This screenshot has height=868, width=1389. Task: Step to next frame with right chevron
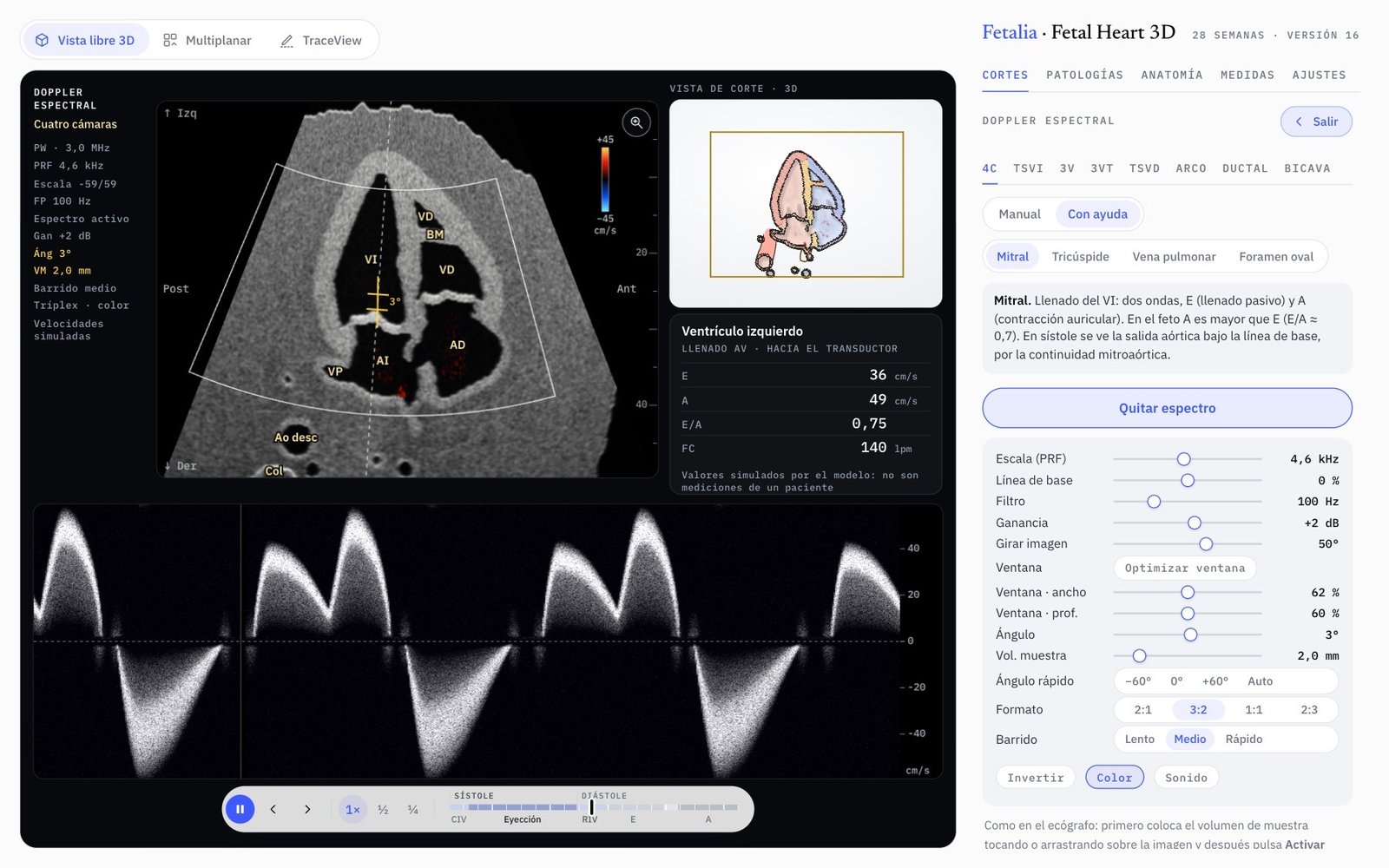[x=306, y=809]
